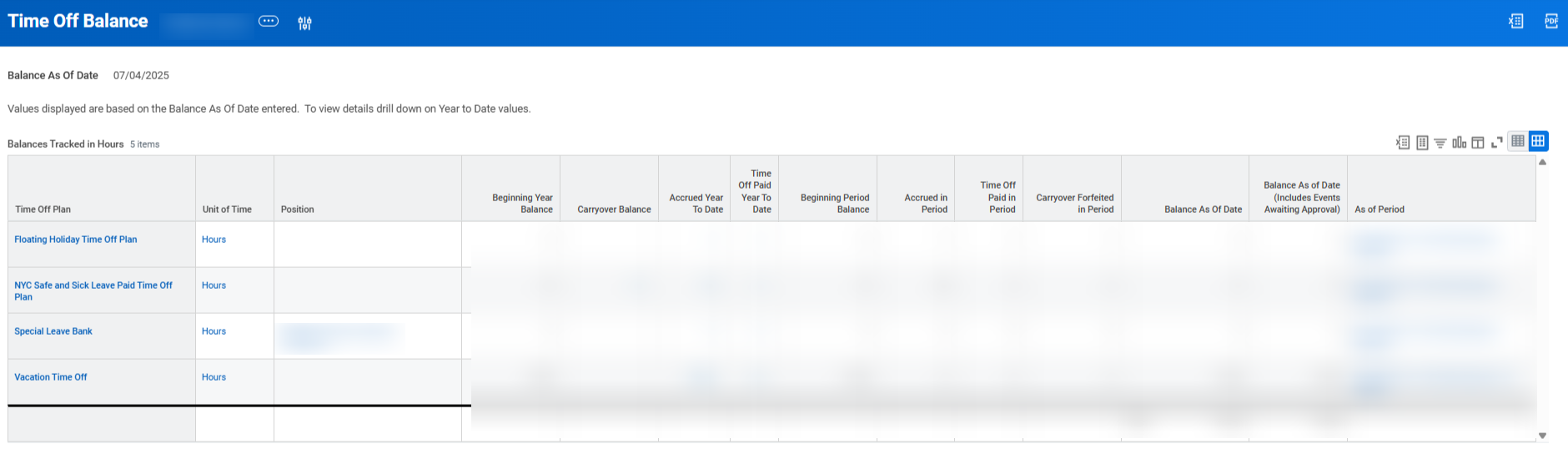Click As of Period column header
Viewport: 1568px width, 449px height.
pos(1442,189)
